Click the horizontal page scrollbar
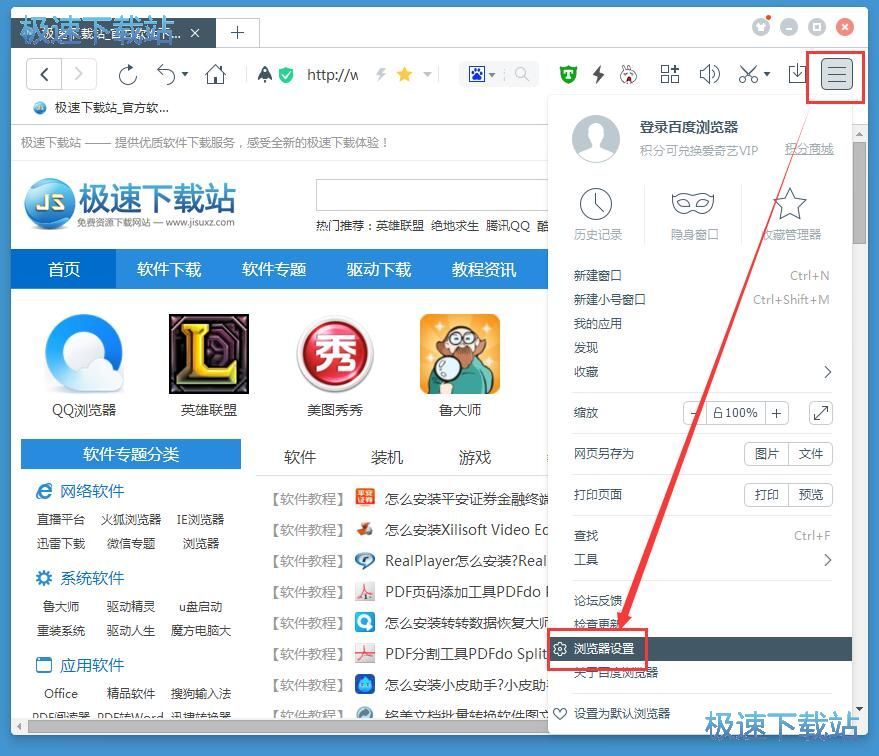This screenshot has height=756, width=879. point(288,727)
